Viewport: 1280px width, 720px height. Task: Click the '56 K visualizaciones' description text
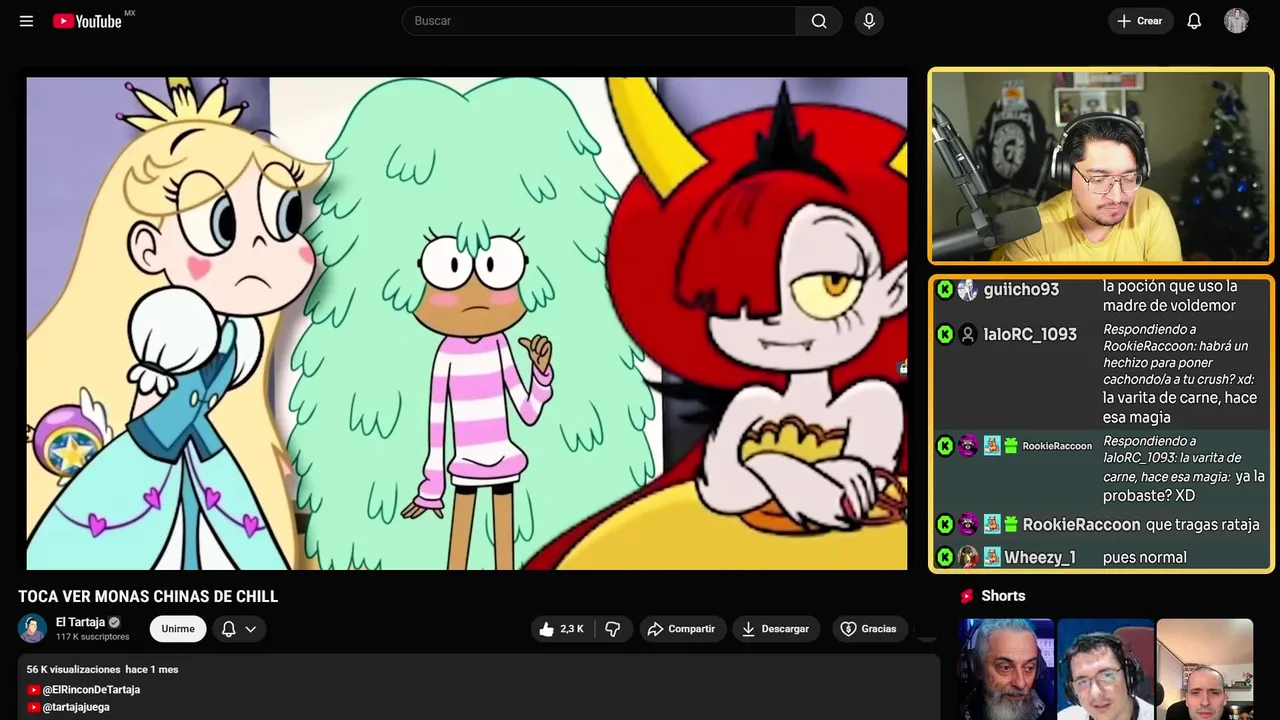[73, 669]
